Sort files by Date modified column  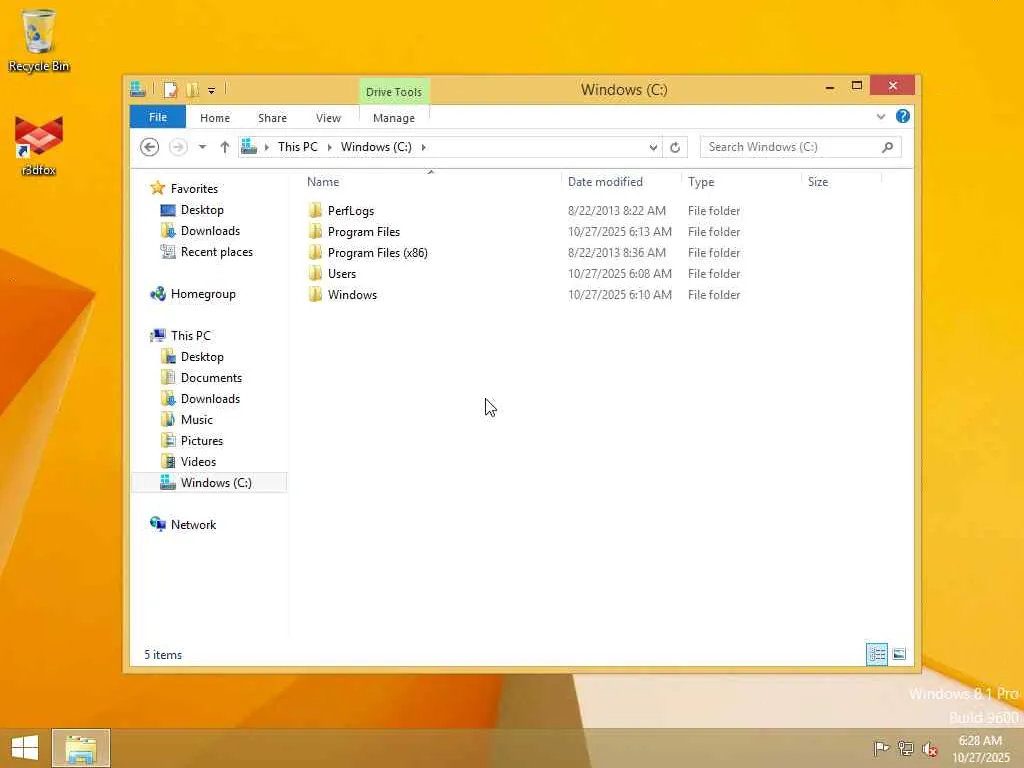tap(605, 182)
